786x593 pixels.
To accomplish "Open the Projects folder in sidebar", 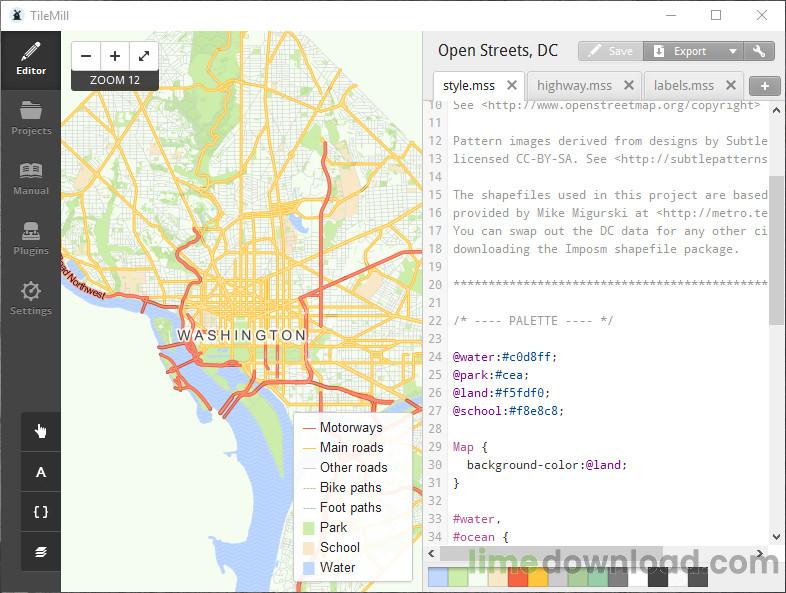I will click(31, 119).
